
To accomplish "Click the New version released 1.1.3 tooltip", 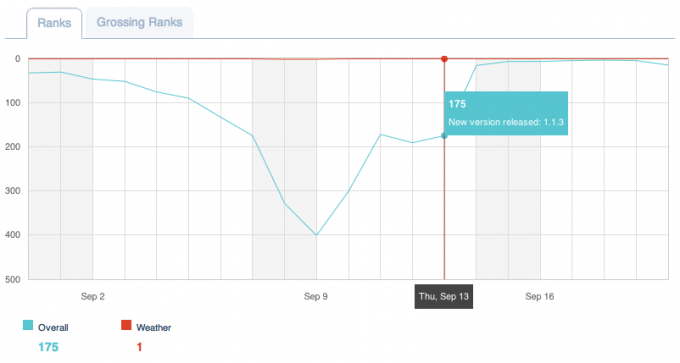I will tap(506, 113).
